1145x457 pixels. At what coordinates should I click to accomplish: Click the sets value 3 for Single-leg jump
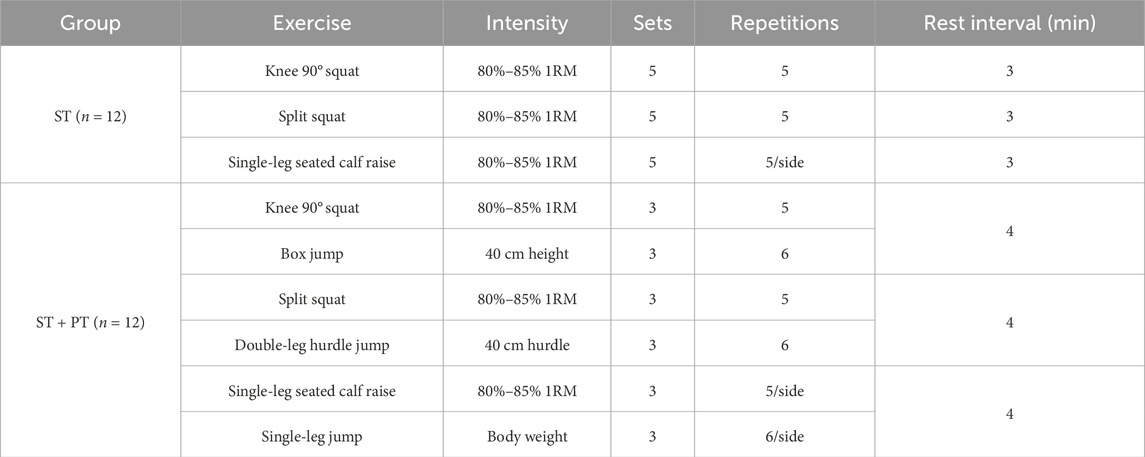[x=651, y=436]
